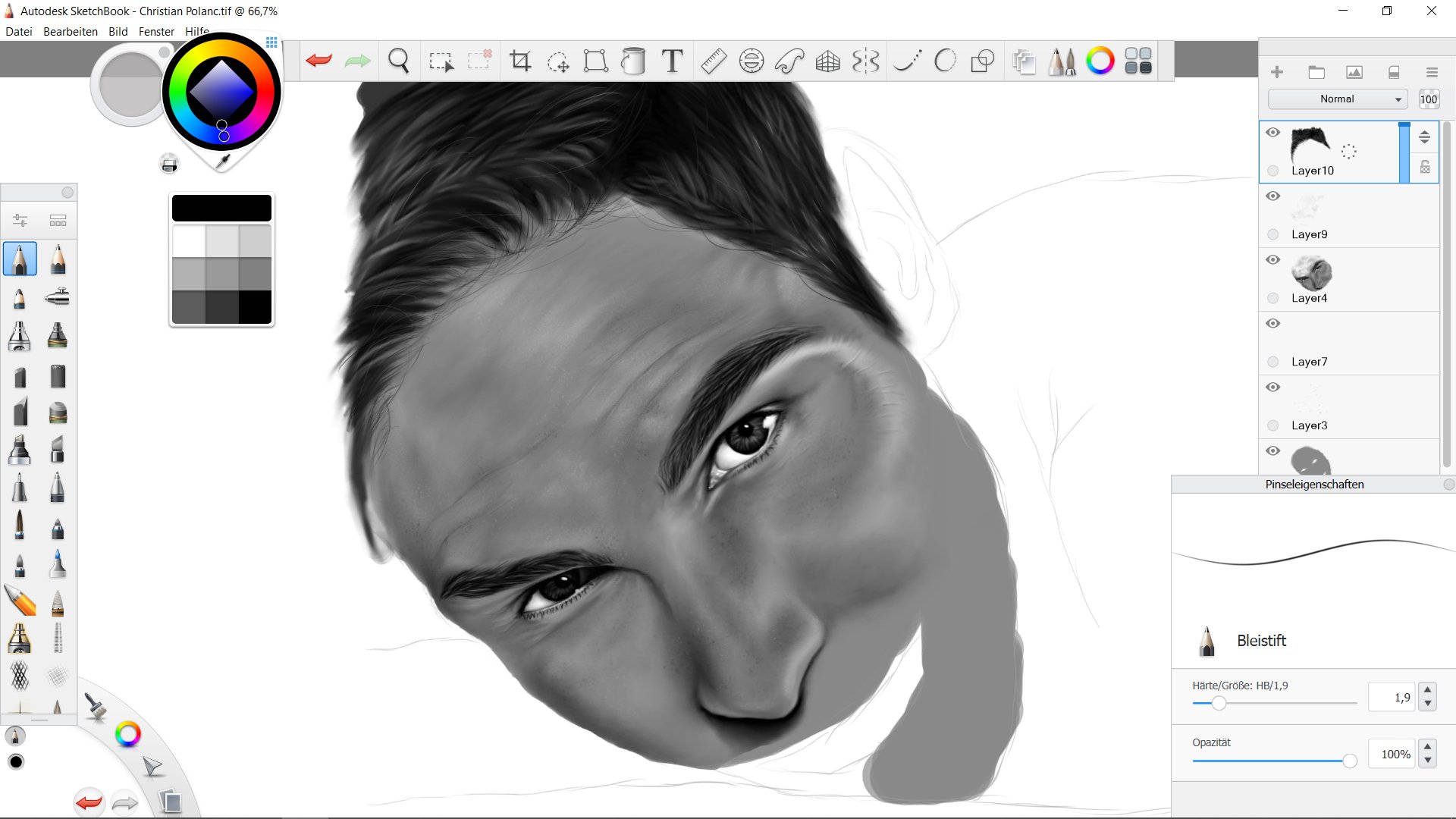Increase Opazität with up arrow
The height and width of the screenshot is (819, 1456).
1428,746
